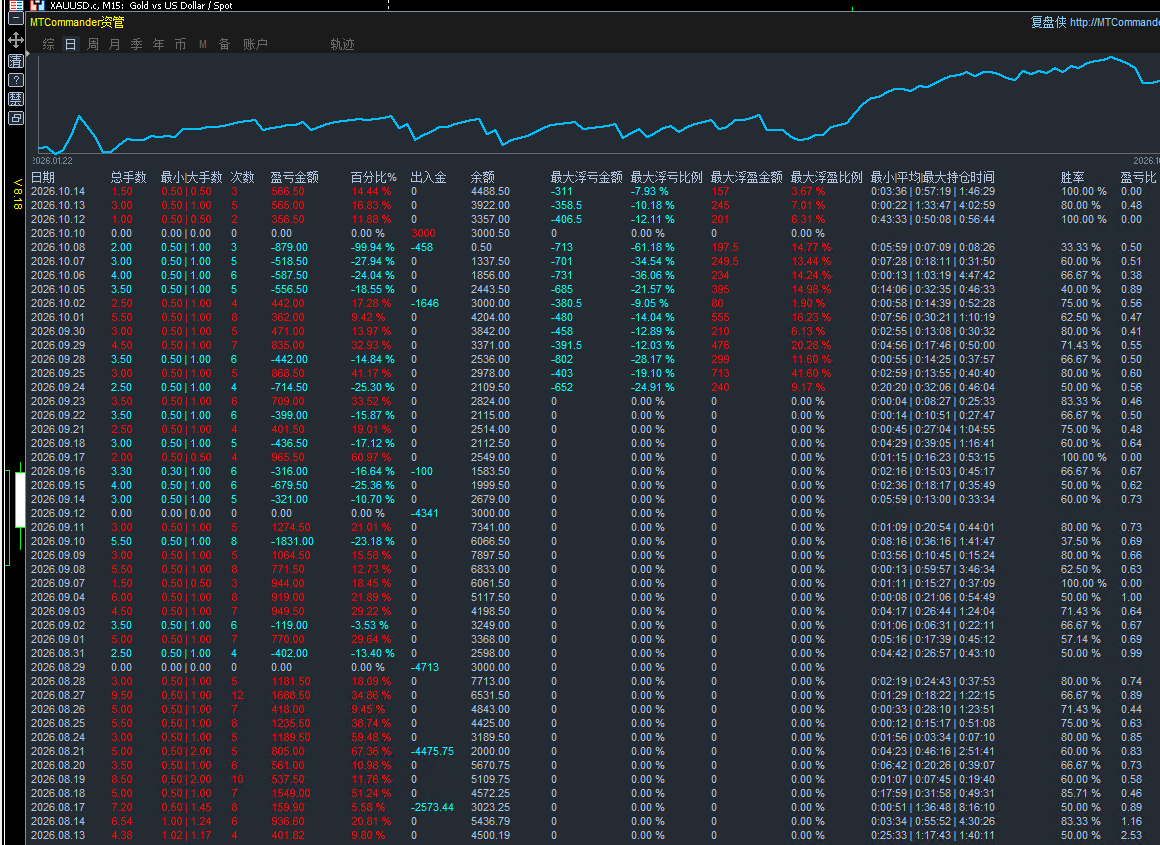
Task: Open the question mark help icon
Action: pos(16,80)
